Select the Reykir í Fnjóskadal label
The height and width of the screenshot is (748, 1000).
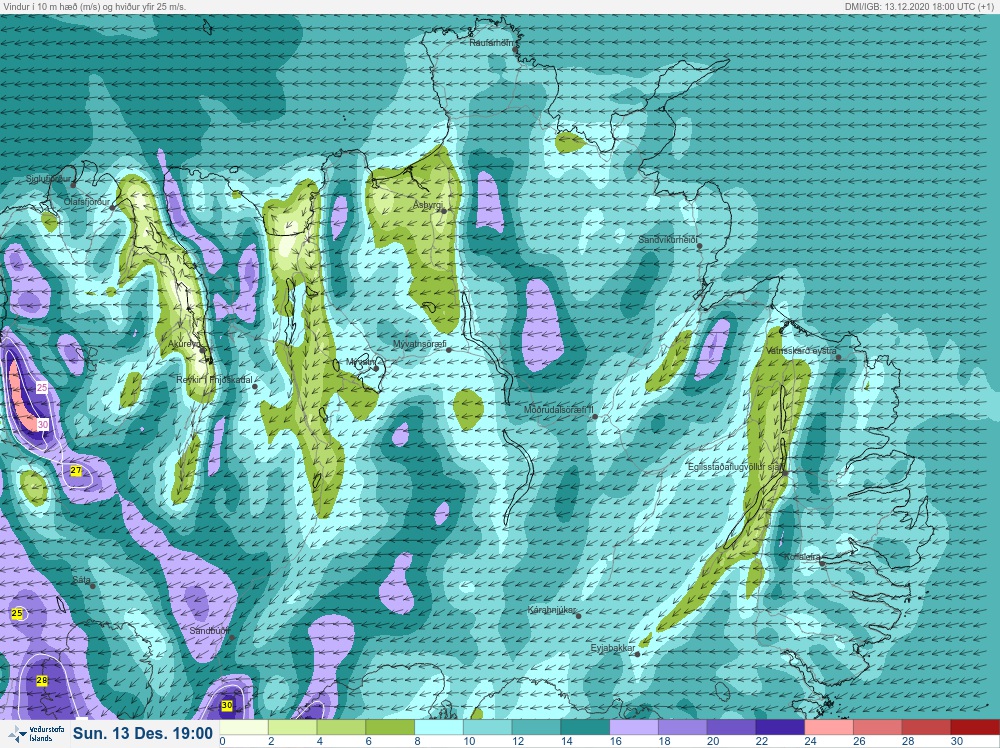point(214,380)
